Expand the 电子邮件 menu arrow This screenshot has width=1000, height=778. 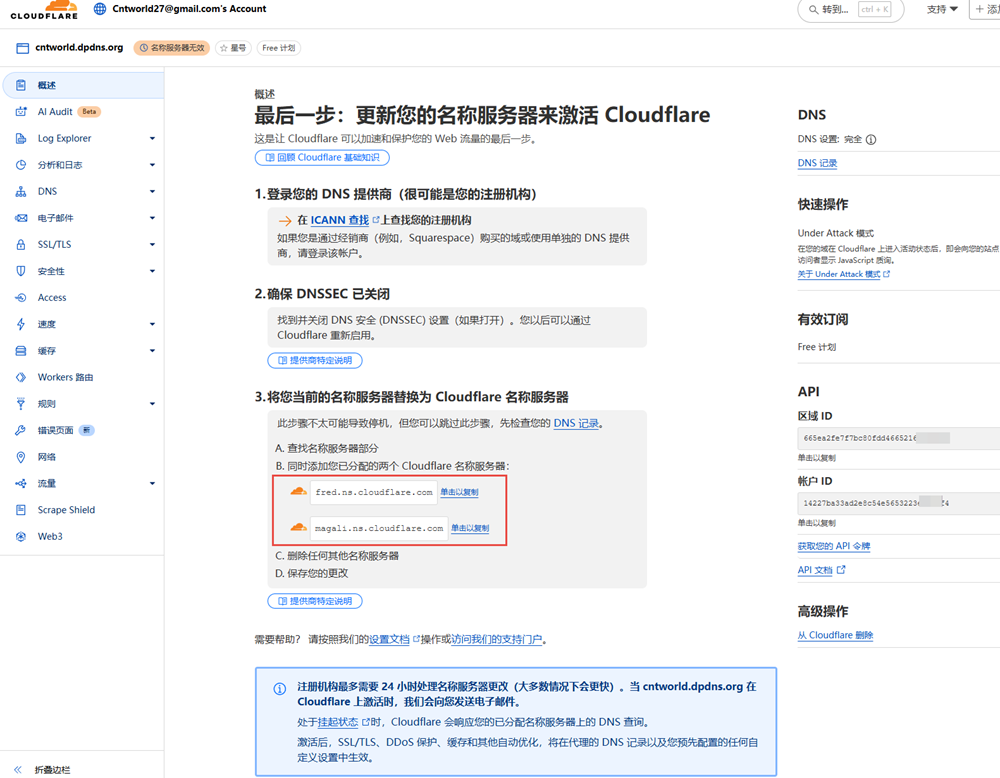click(152, 218)
